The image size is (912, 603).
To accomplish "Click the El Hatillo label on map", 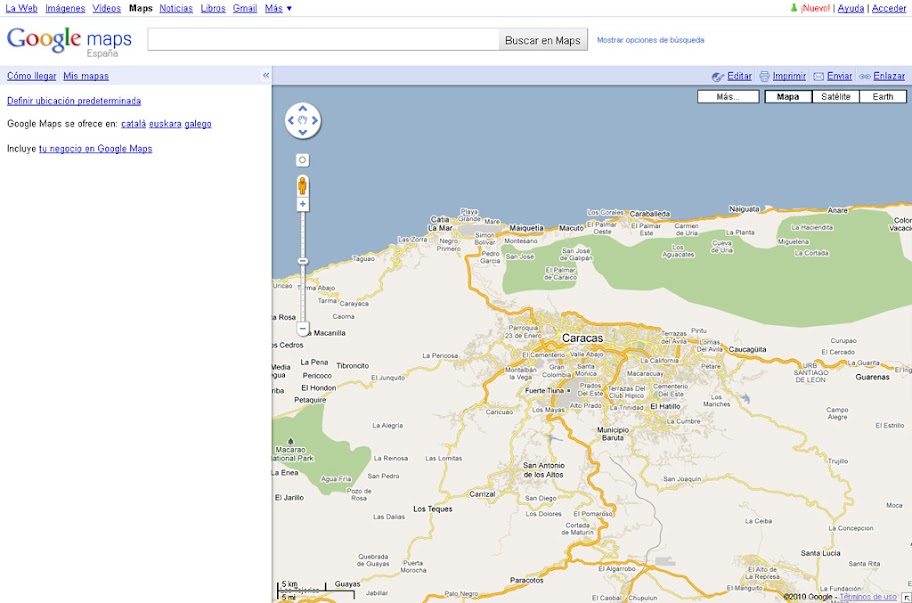I will tap(665, 406).
